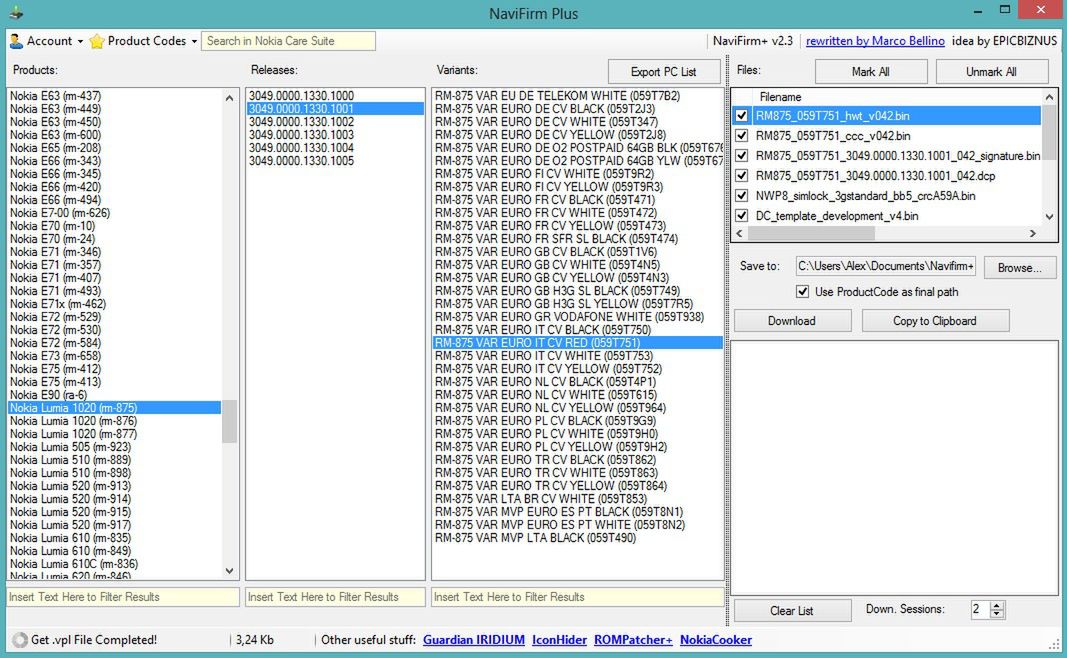This screenshot has width=1067, height=658.
Task: Uncheck RM875_059T751_hwt_v042.bin file
Action: click(741, 116)
